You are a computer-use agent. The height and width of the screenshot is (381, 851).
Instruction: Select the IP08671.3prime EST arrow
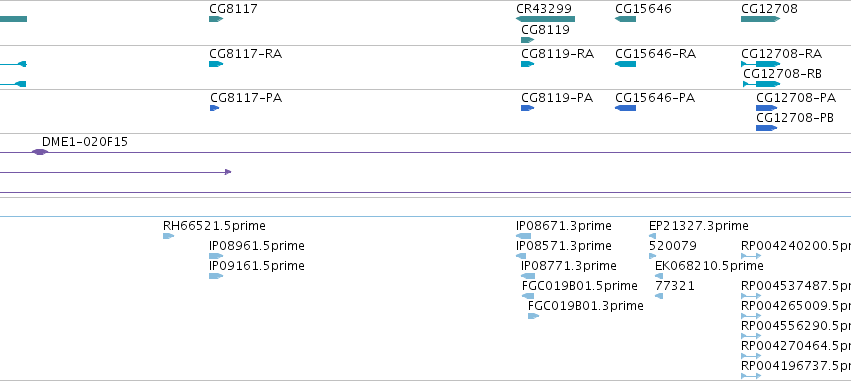pos(524,236)
